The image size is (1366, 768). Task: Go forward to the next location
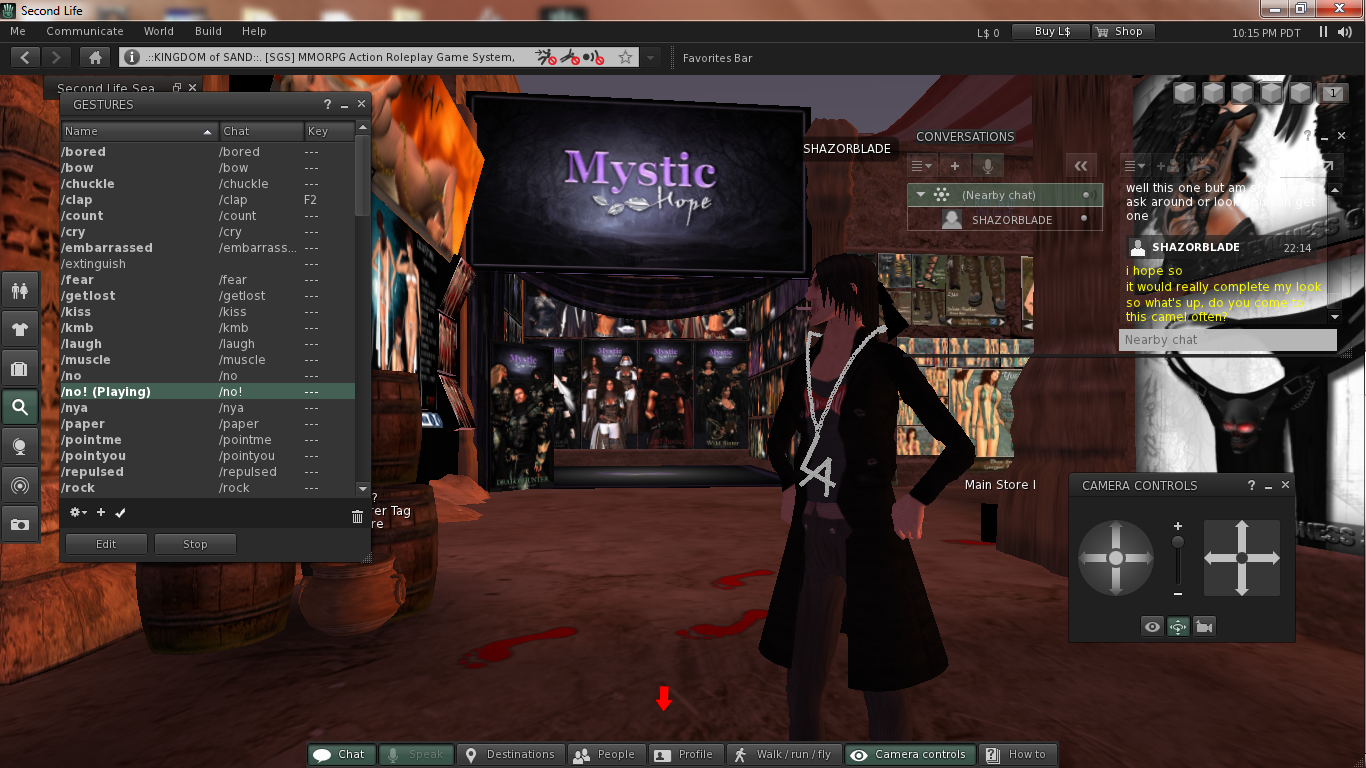point(56,58)
